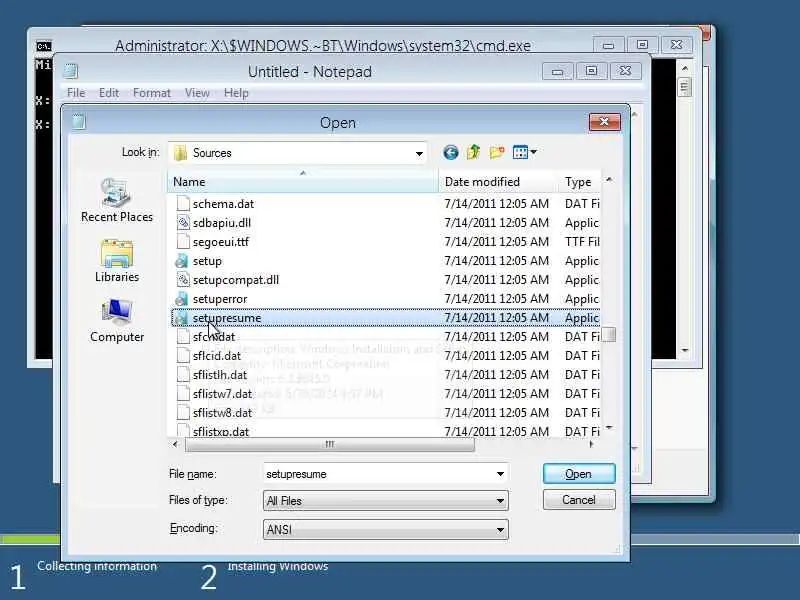Select the sflistw7.dat file icon
The width and height of the screenshot is (800, 600).
click(x=183, y=393)
